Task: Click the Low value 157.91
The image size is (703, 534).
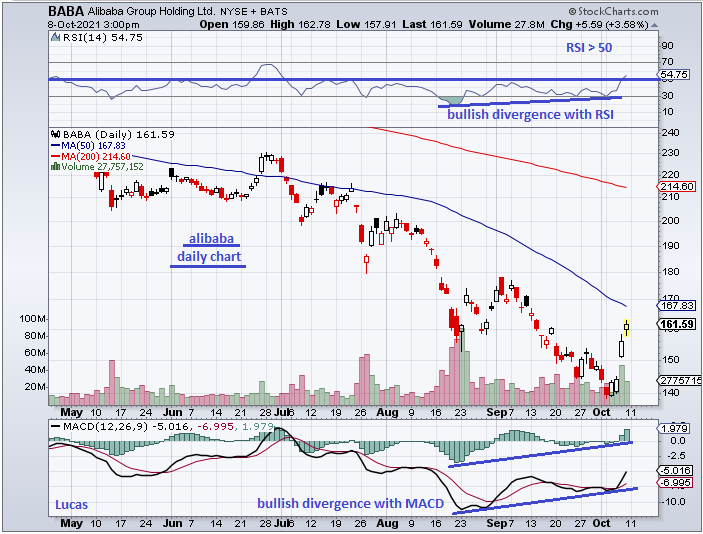Action: point(379,25)
